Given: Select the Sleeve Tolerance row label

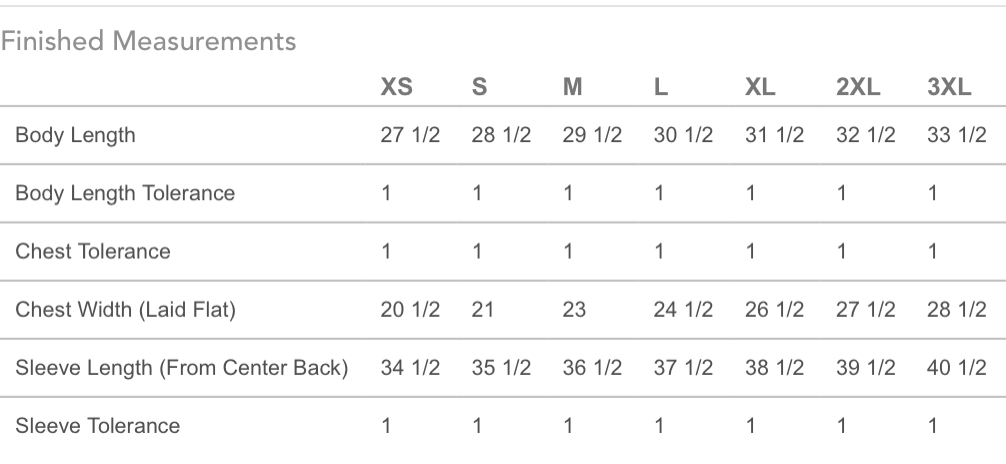Looking at the screenshot, I should [x=98, y=425].
